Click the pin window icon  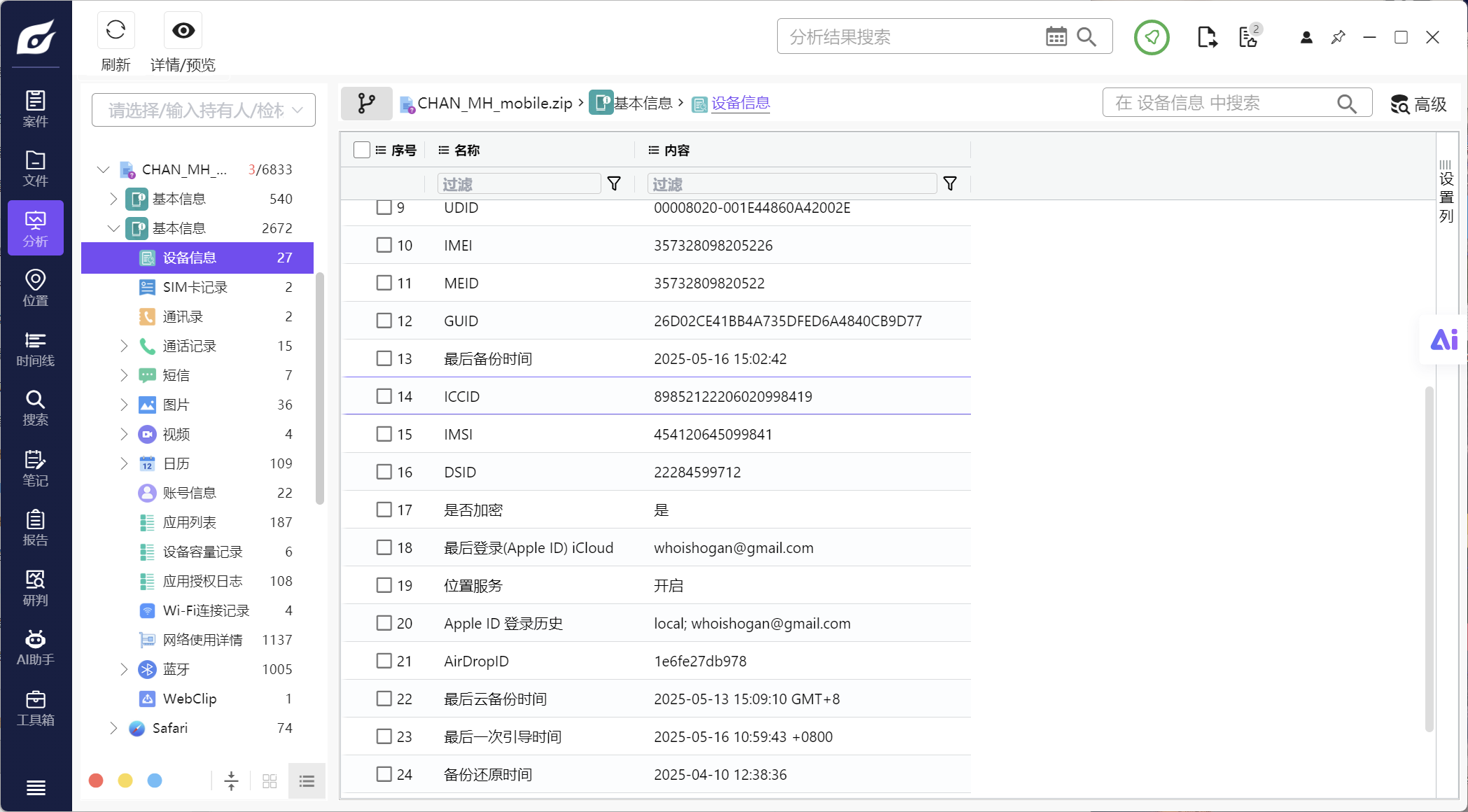1338,37
